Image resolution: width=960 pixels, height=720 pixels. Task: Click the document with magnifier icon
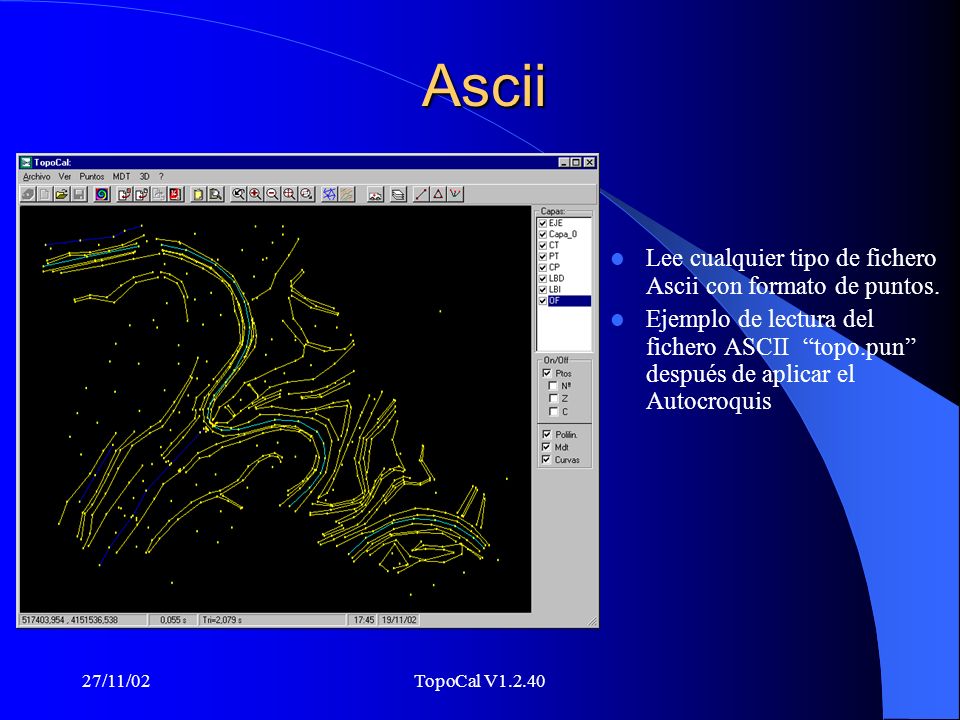pos(216,194)
